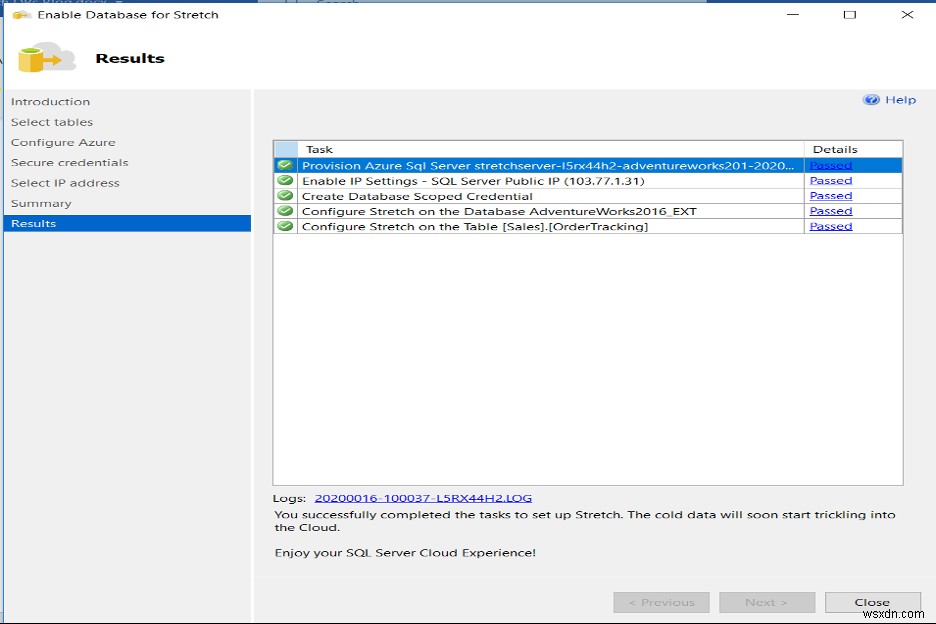The image size is (936, 624).
Task: Select the Provision Azure Sql Server stretchserver row
Action: click(x=588, y=165)
